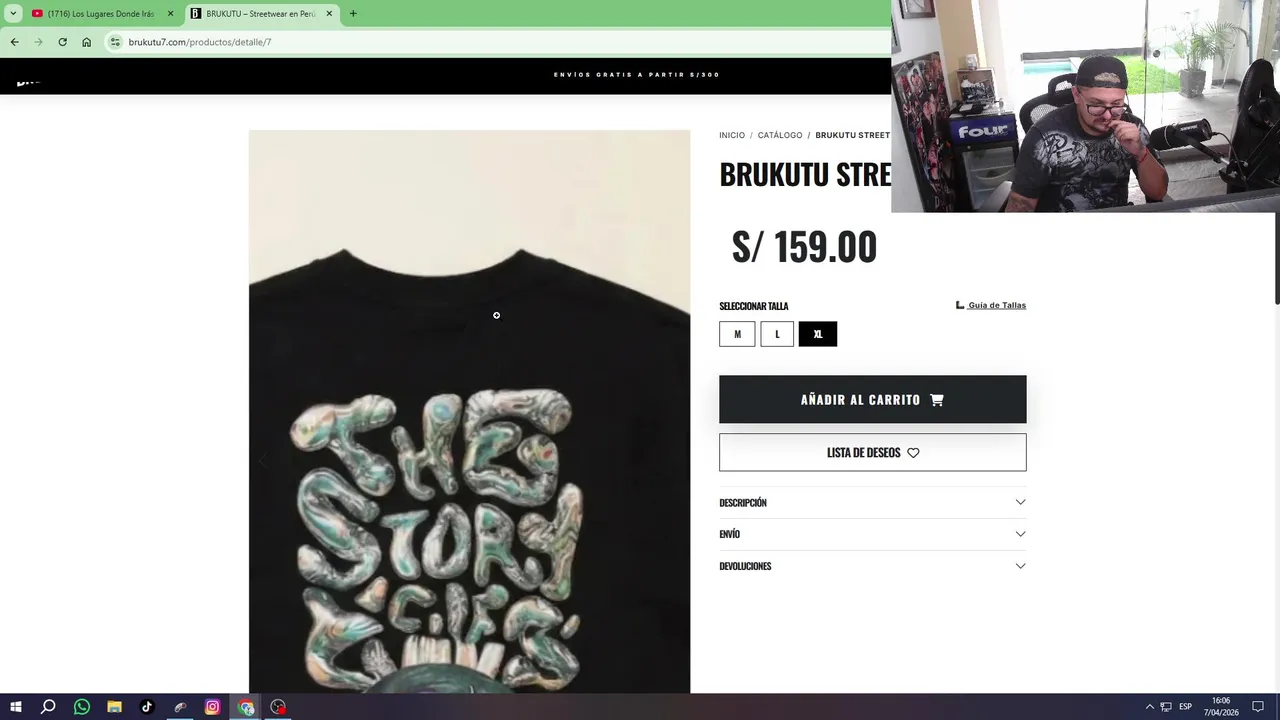The width and height of the screenshot is (1280, 720).
Task: Switch to the YouTube Los Lugares tab
Action: coord(102,14)
